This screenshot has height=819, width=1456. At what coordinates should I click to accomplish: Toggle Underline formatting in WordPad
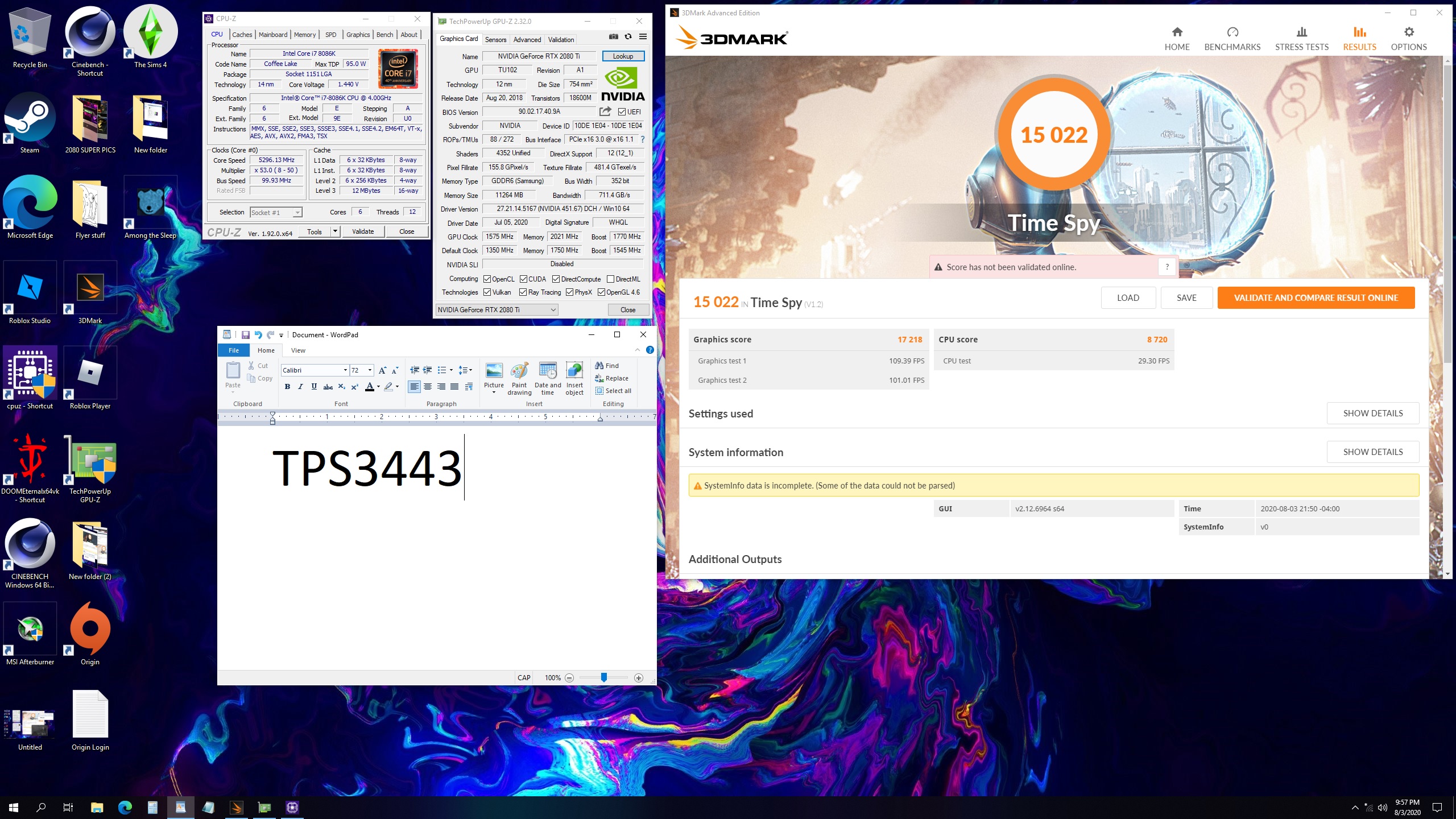point(314,387)
